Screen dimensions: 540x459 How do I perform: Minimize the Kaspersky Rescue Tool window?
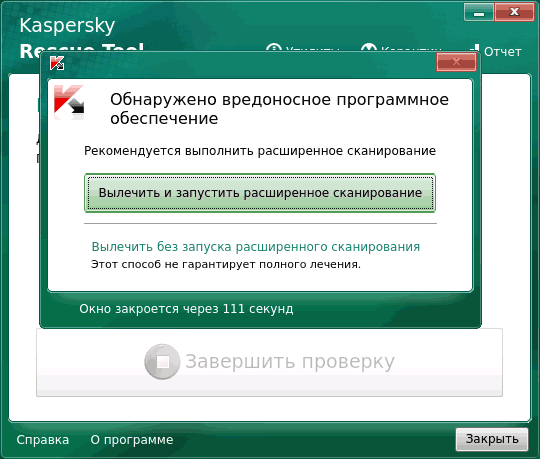(x=479, y=12)
